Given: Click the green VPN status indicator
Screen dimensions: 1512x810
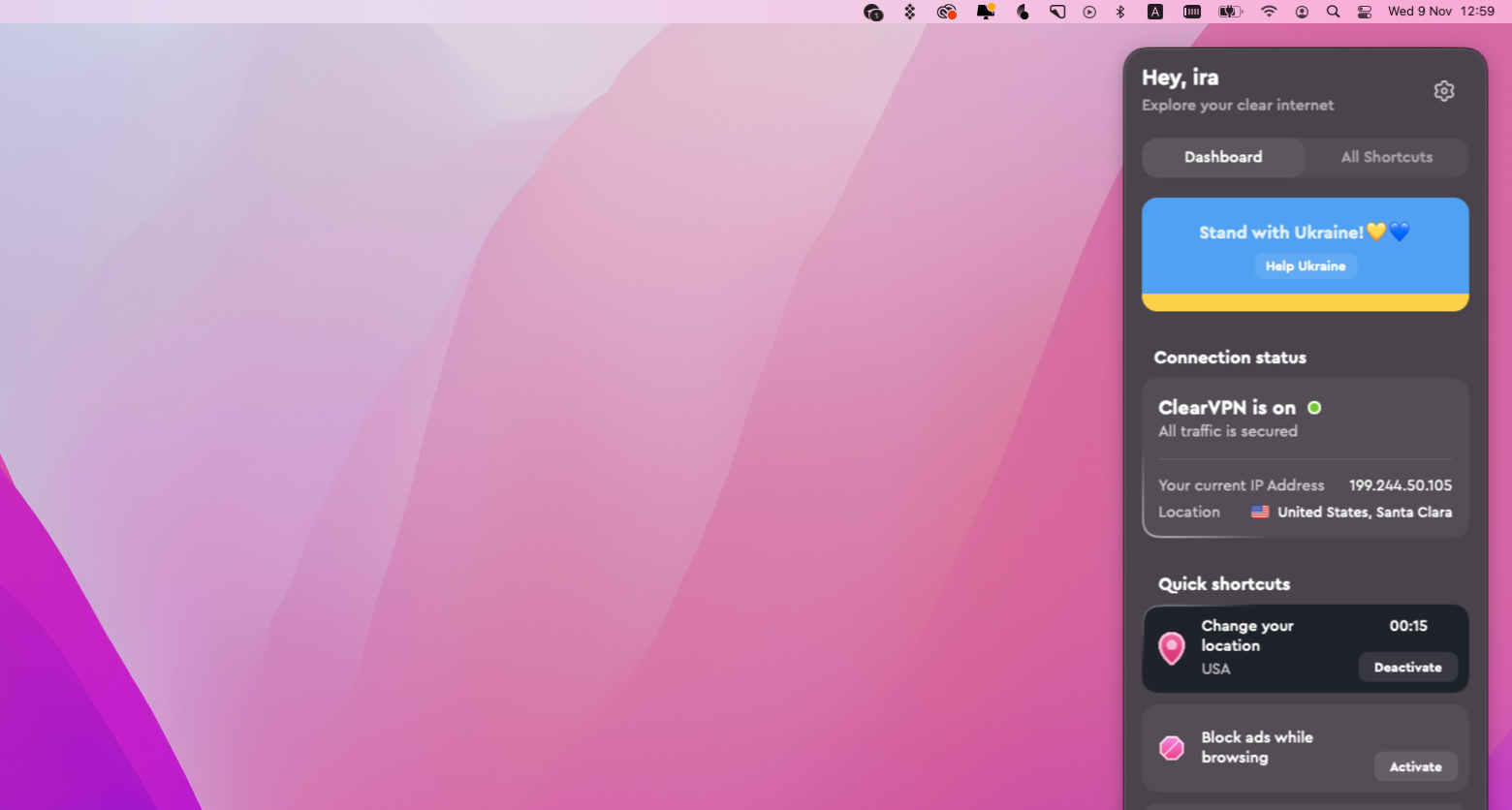Looking at the screenshot, I should (x=1314, y=408).
